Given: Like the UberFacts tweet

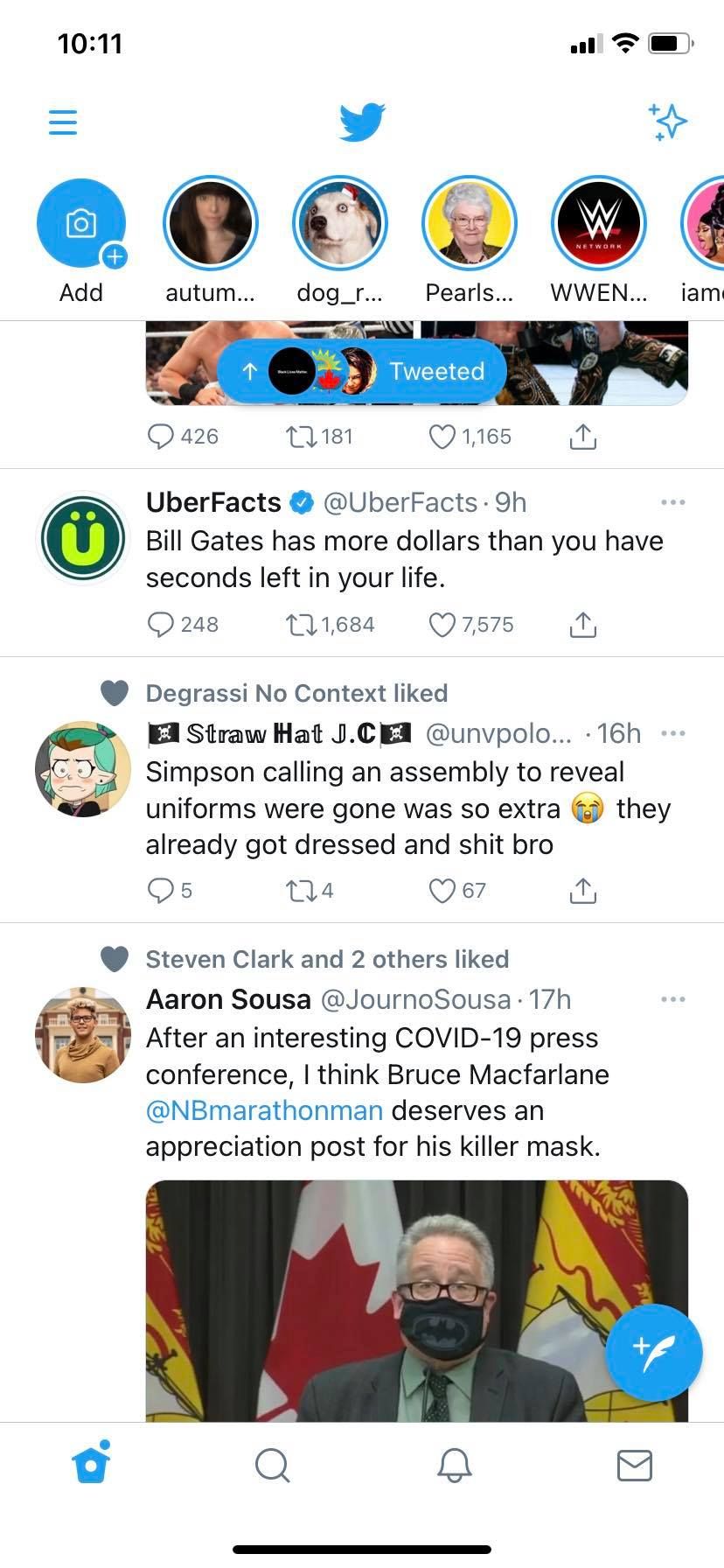Looking at the screenshot, I should 442,625.
